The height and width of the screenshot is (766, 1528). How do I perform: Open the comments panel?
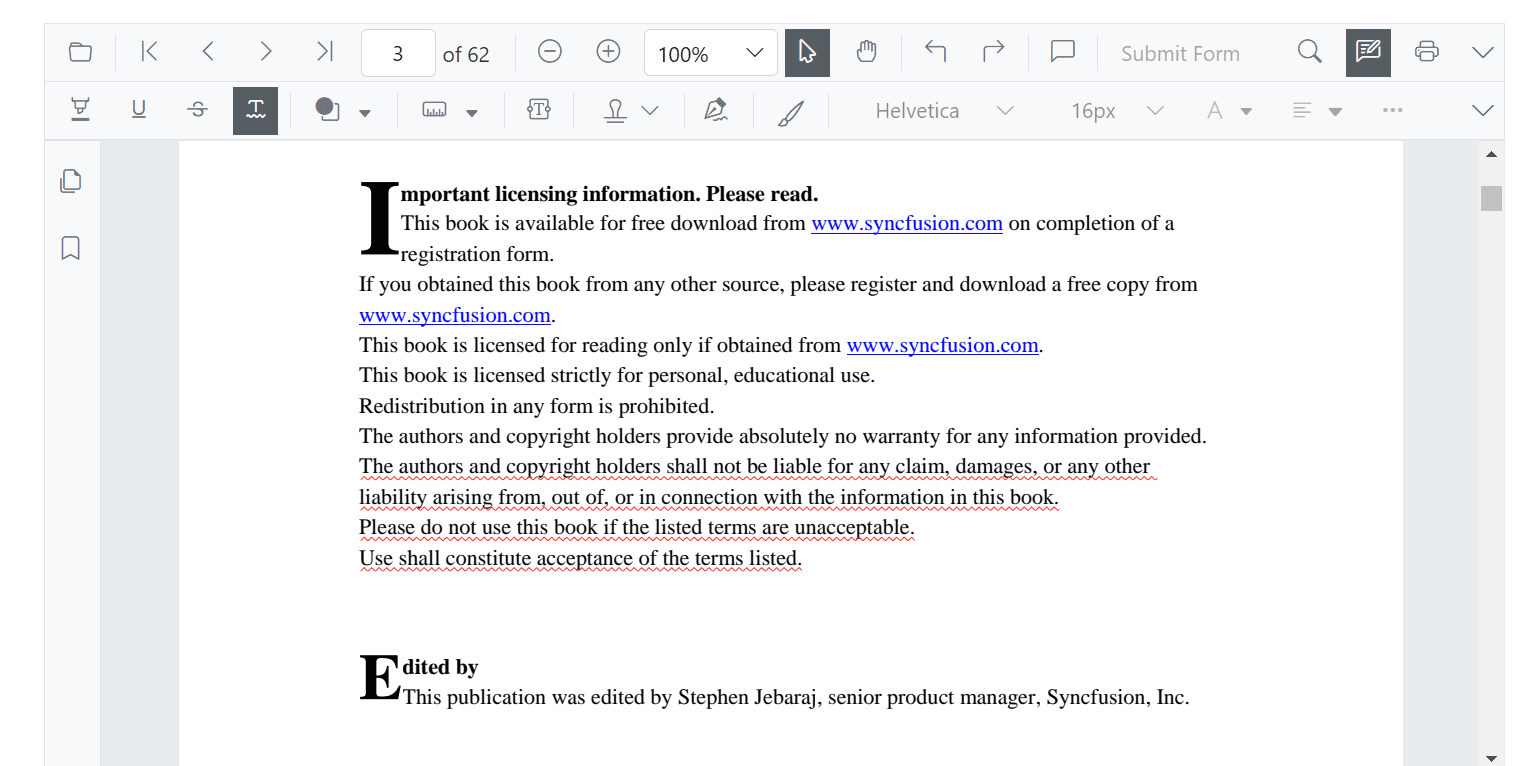pos(1062,53)
